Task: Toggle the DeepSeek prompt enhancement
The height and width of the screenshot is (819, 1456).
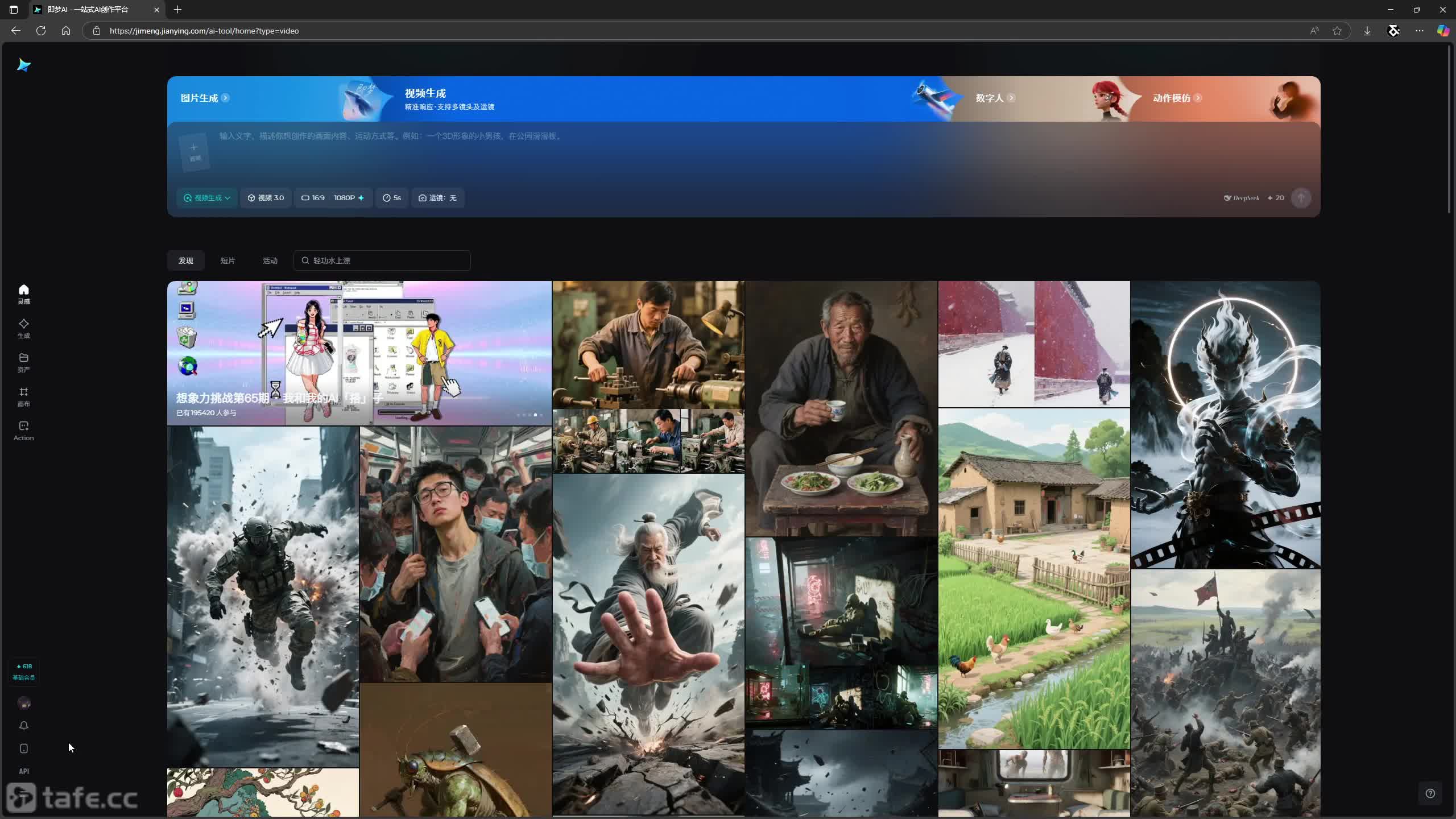Action: pos(1242,198)
